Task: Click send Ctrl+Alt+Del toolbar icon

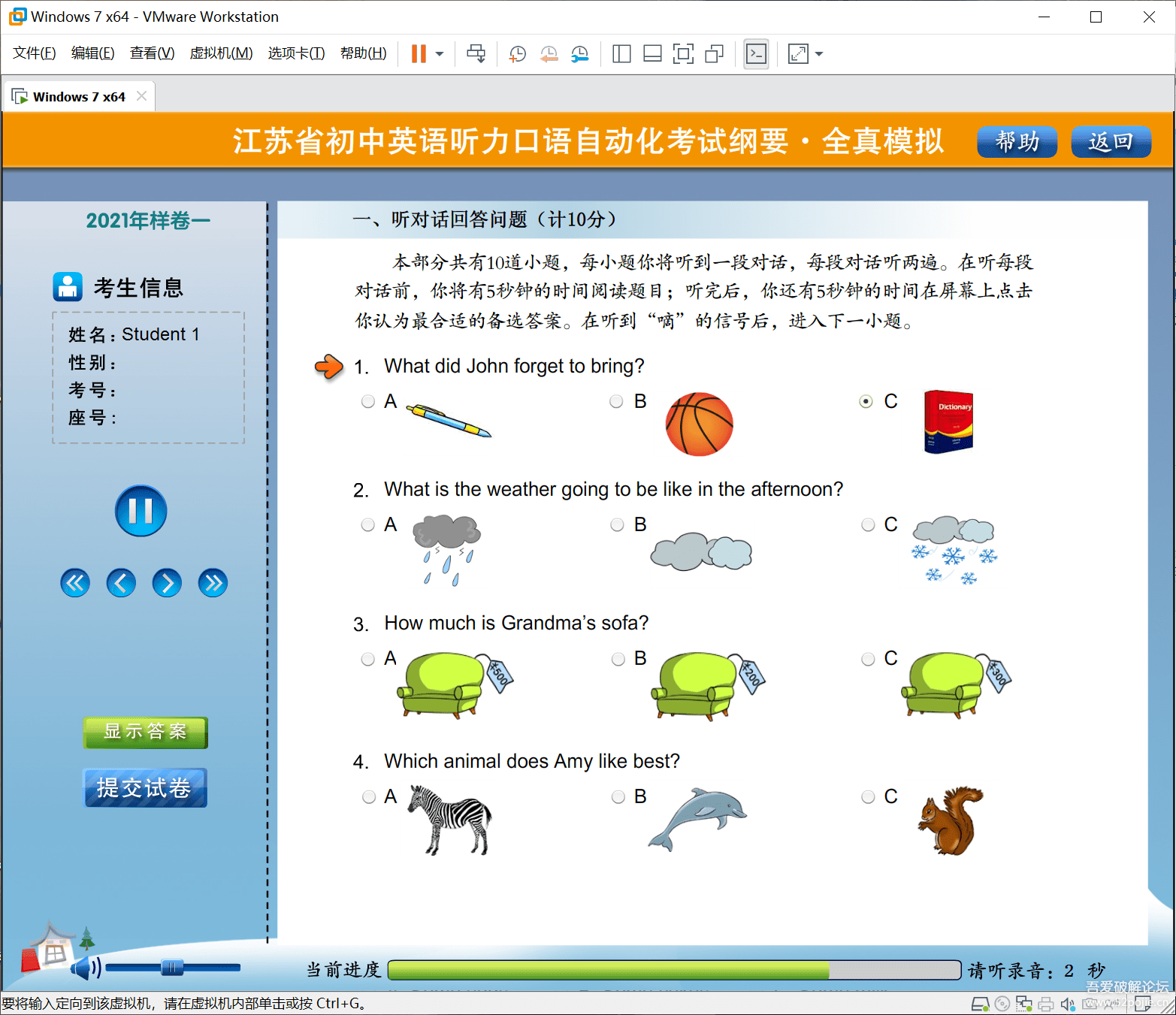Action: tap(476, 54)
